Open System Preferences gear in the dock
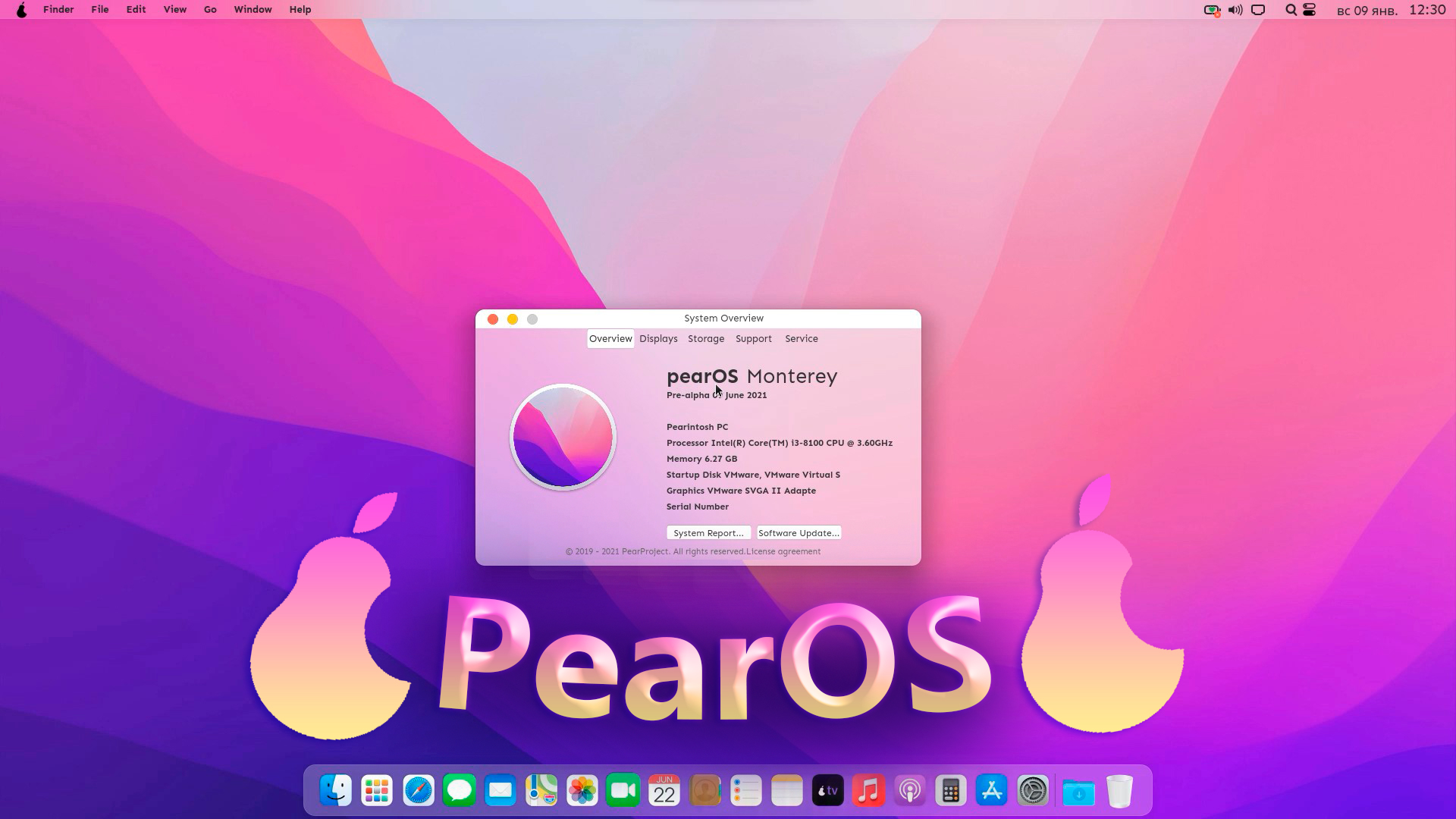The height and width of the screenshot is (819, 1456). [x=1032, y=791]
